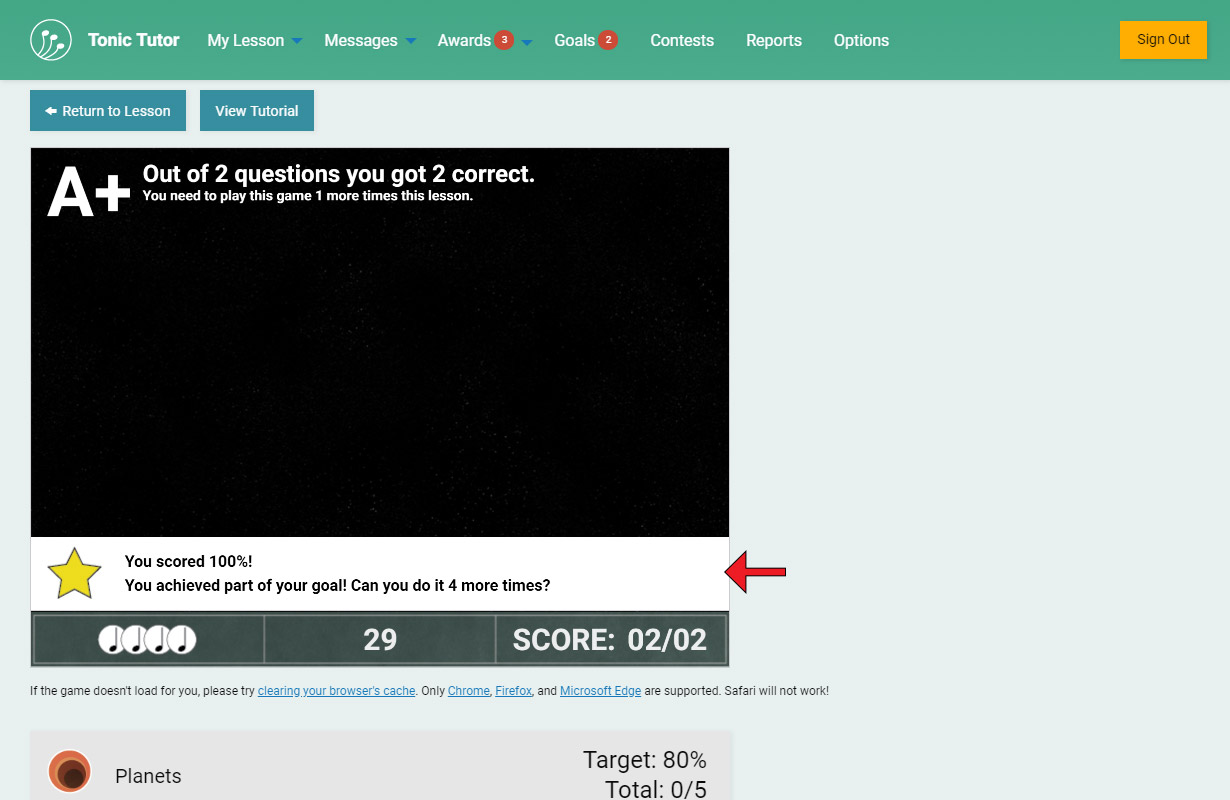
Task: Click the red arrow pointing at results
Action: (756, 572)
